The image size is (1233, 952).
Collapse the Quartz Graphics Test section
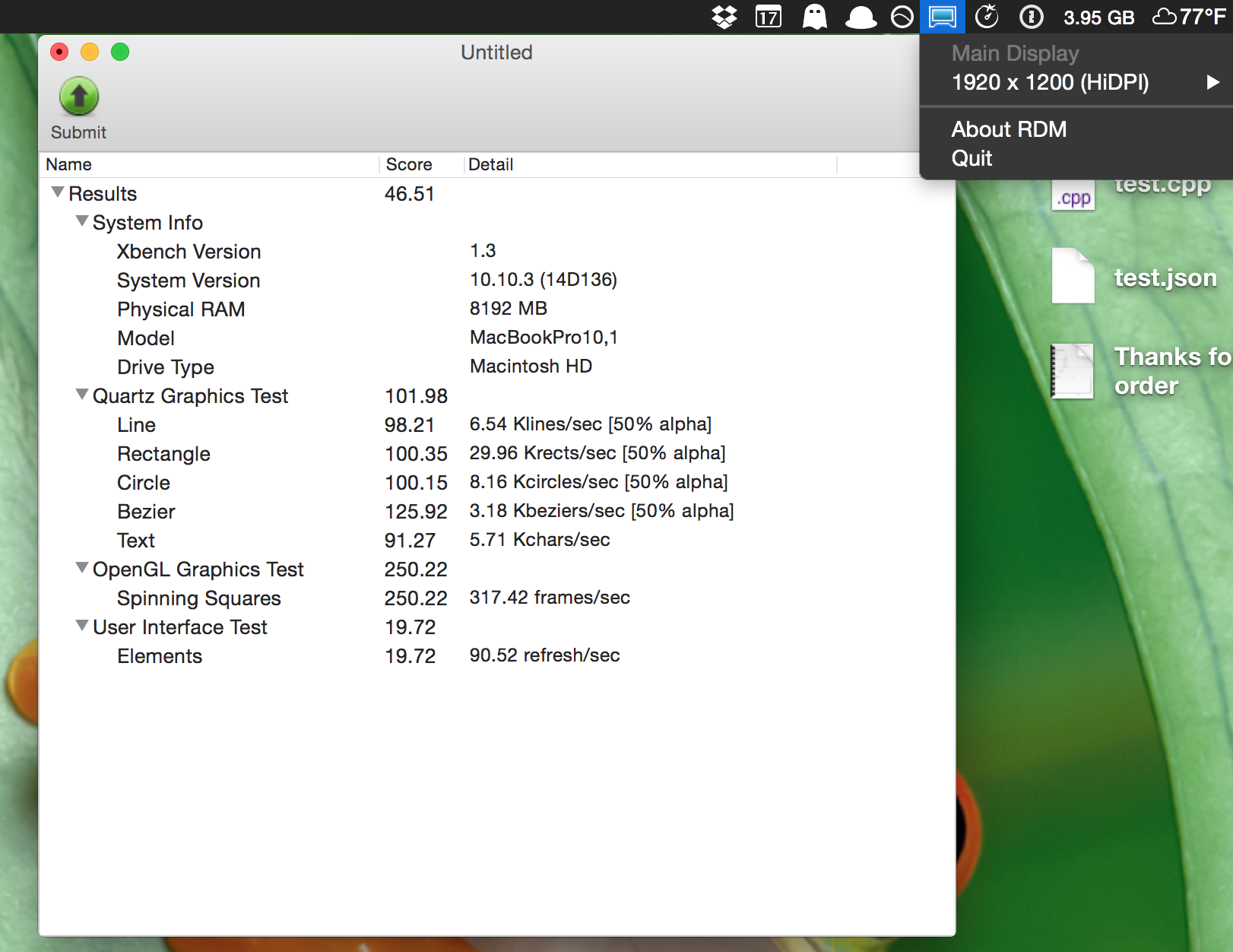pos(82,395)
